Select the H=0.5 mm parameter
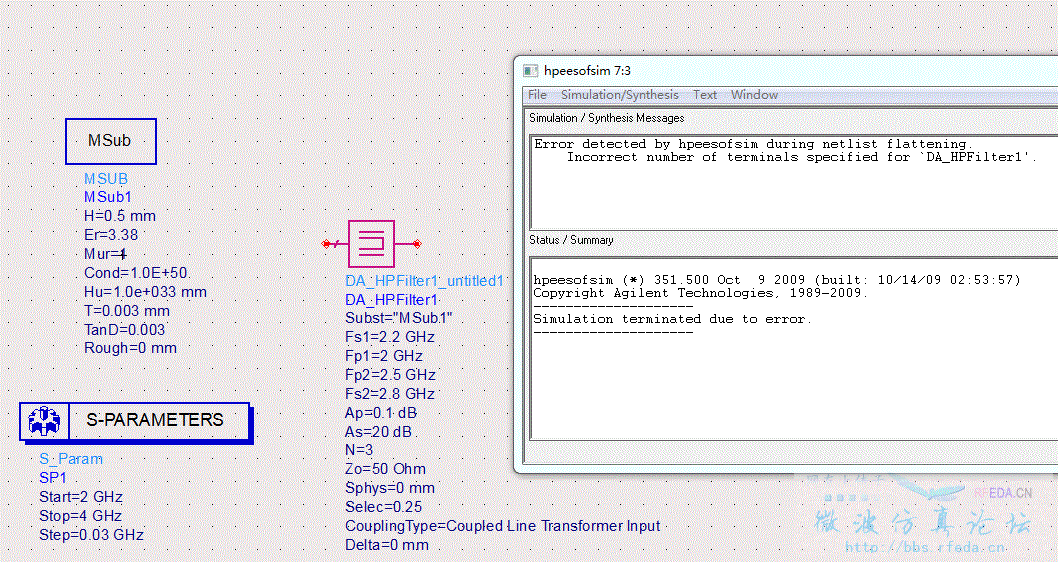This screenshot has width=1058, height=562. coord(119,216)
